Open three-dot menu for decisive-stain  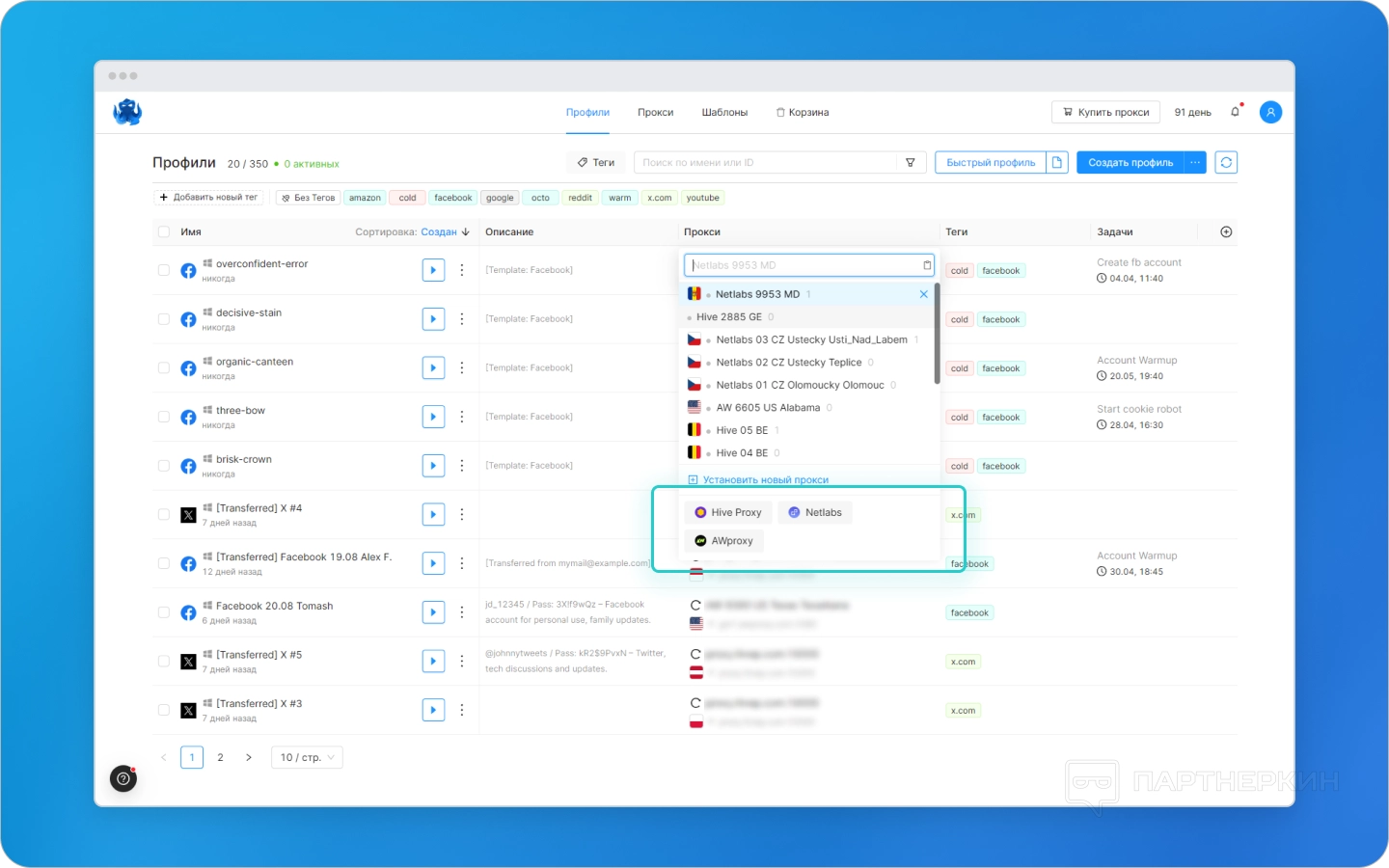pos(462,319)
